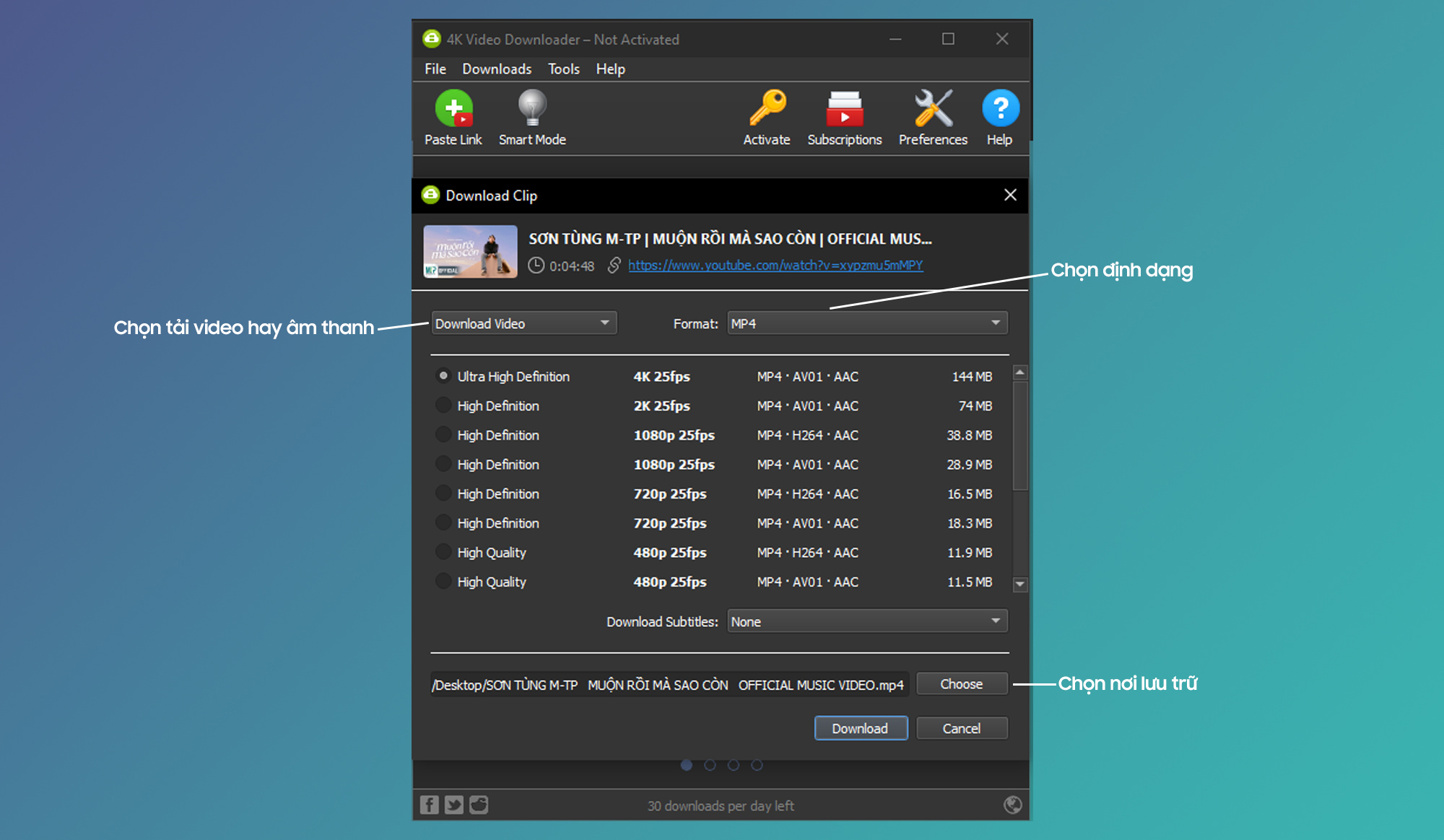Choose 1080p 25fps H264 quality radio
Screen dimensions: 1444x840
coord(443,435)
